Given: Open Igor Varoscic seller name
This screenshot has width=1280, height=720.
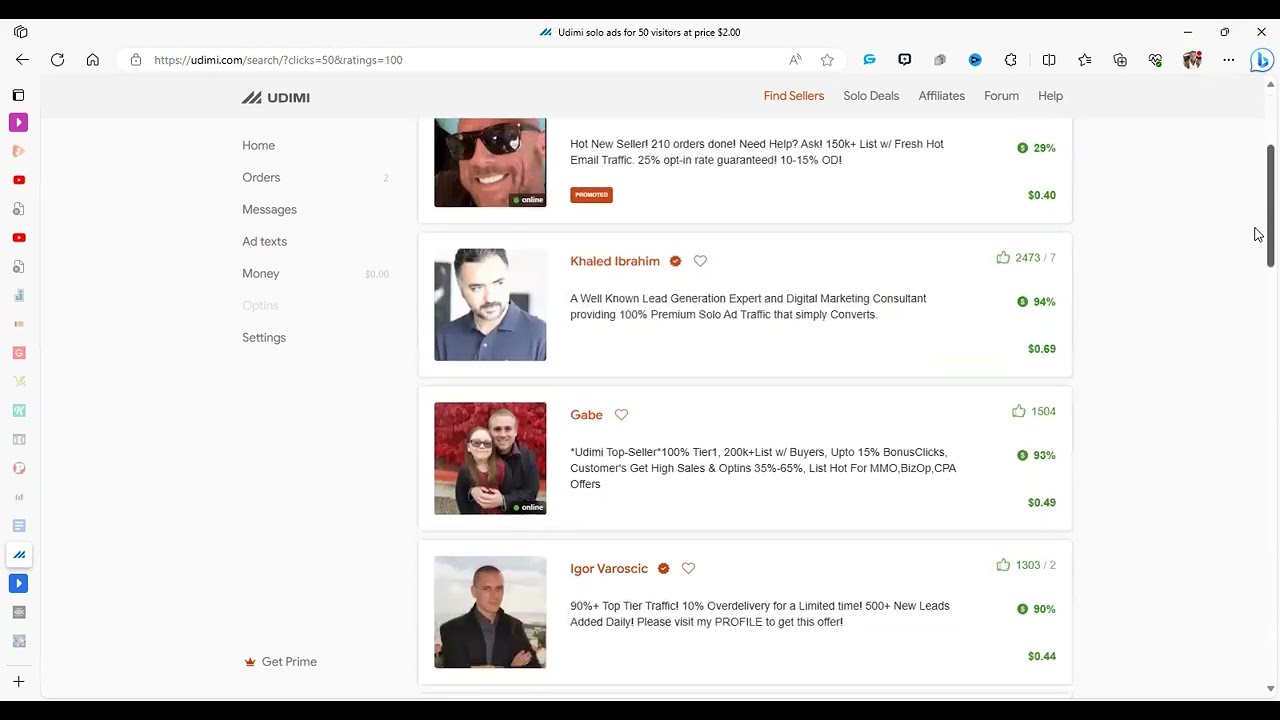Looking at the screenshot, I should (x=609, y=569).
